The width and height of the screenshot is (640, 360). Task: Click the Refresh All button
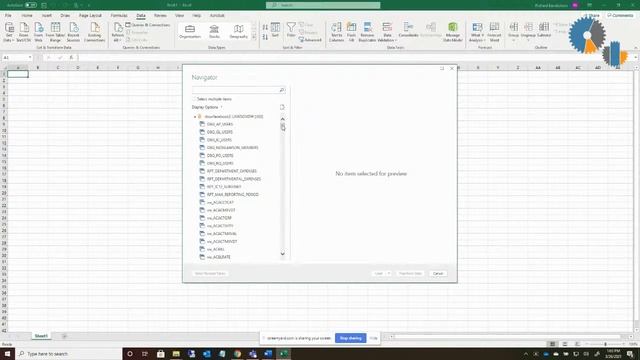pos(118,32)
